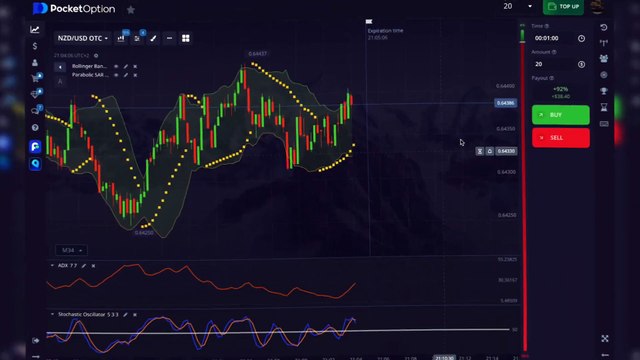
Task: Open time zone settings gear
Action: coord(96,56)
